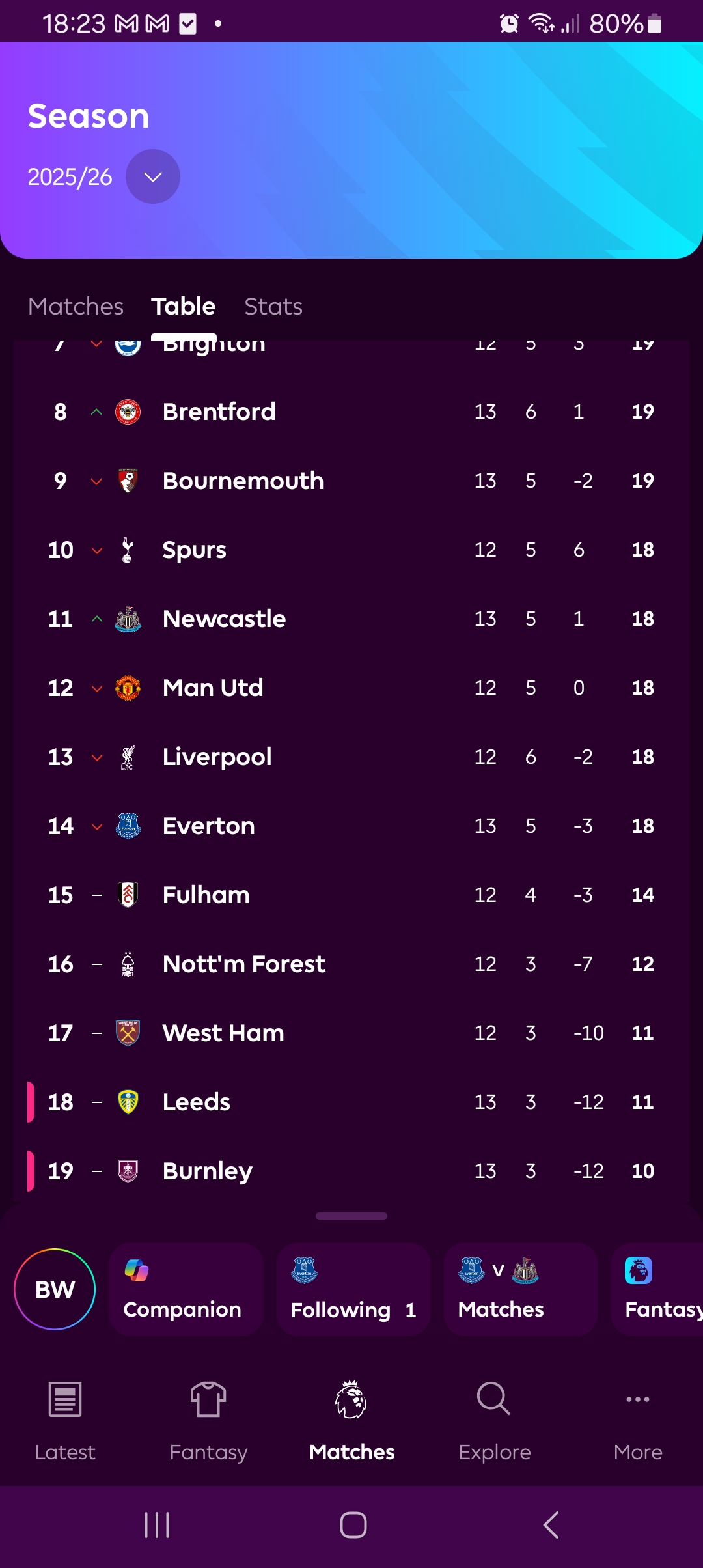The height and width of the screenshot is (1568, 703).
Task: Open the Following 1 card
Action: 353,1289
